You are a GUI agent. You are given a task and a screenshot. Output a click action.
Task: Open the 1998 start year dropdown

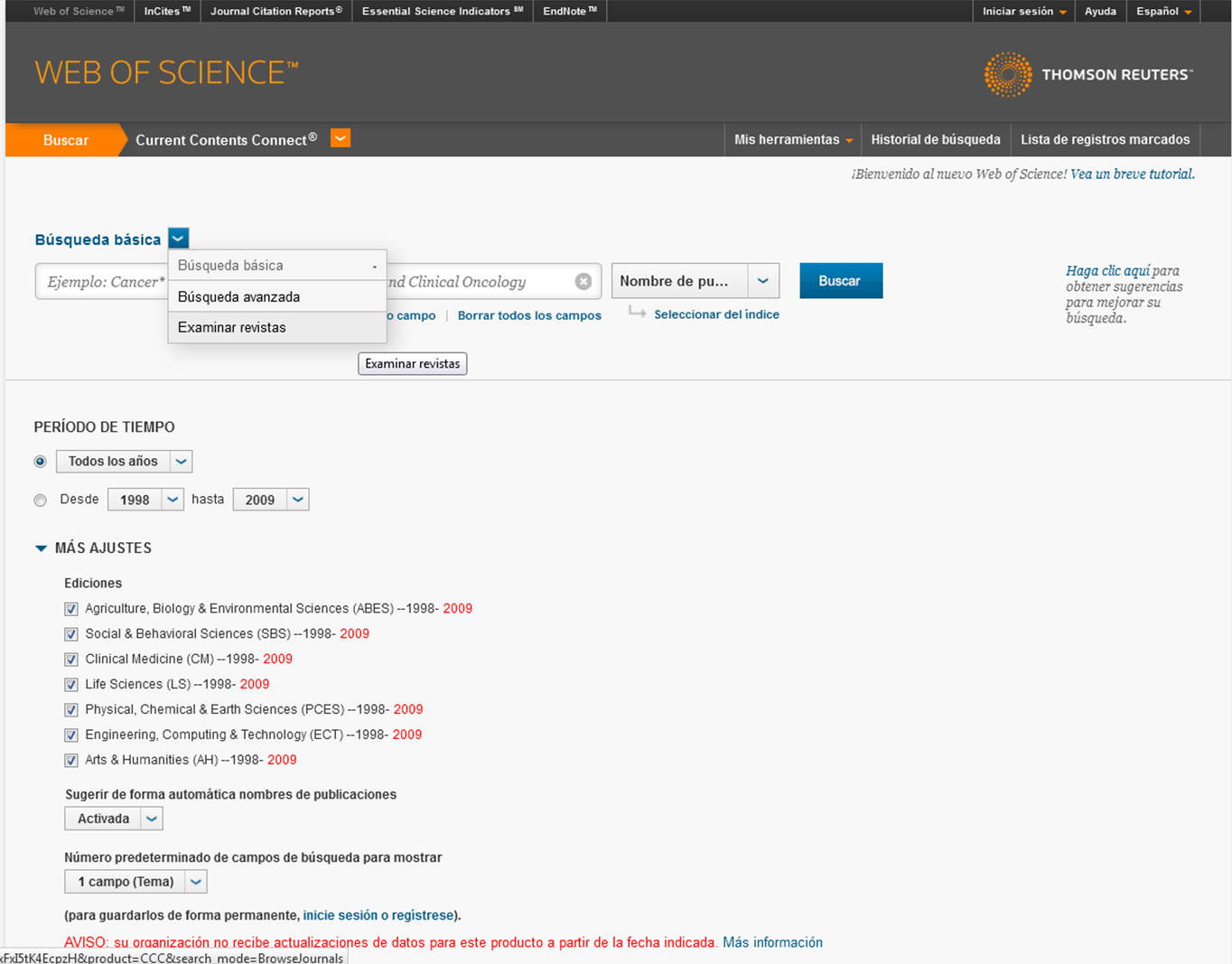pyautogui.click(x=145, y=500)
